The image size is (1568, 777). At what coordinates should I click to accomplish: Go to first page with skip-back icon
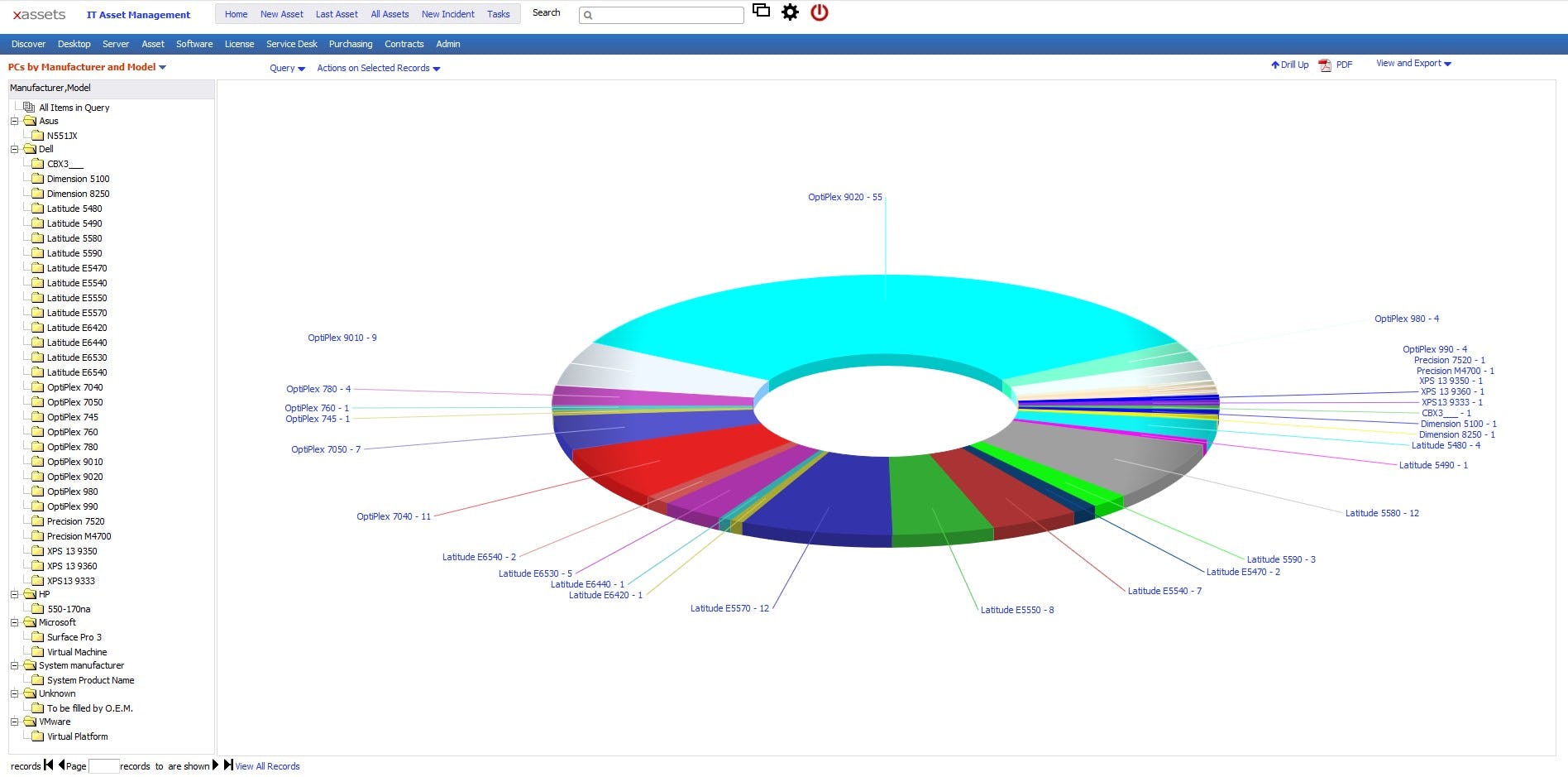[x=47, y=766]
